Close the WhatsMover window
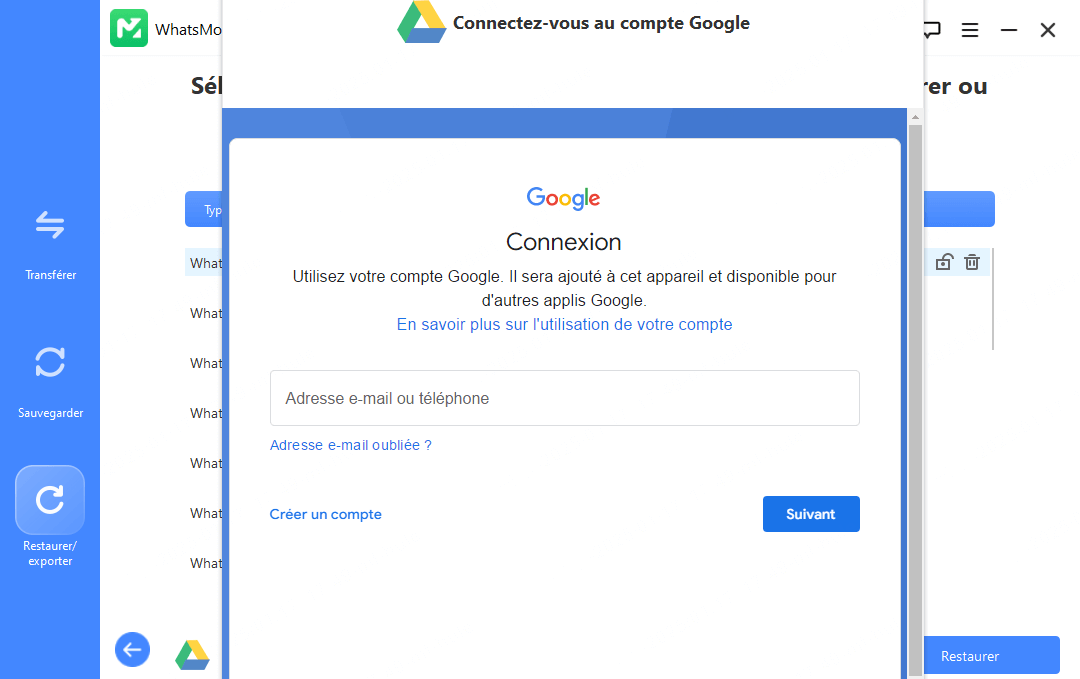The height and width of the screenshot is (679, 1080). coord(1048,30)
